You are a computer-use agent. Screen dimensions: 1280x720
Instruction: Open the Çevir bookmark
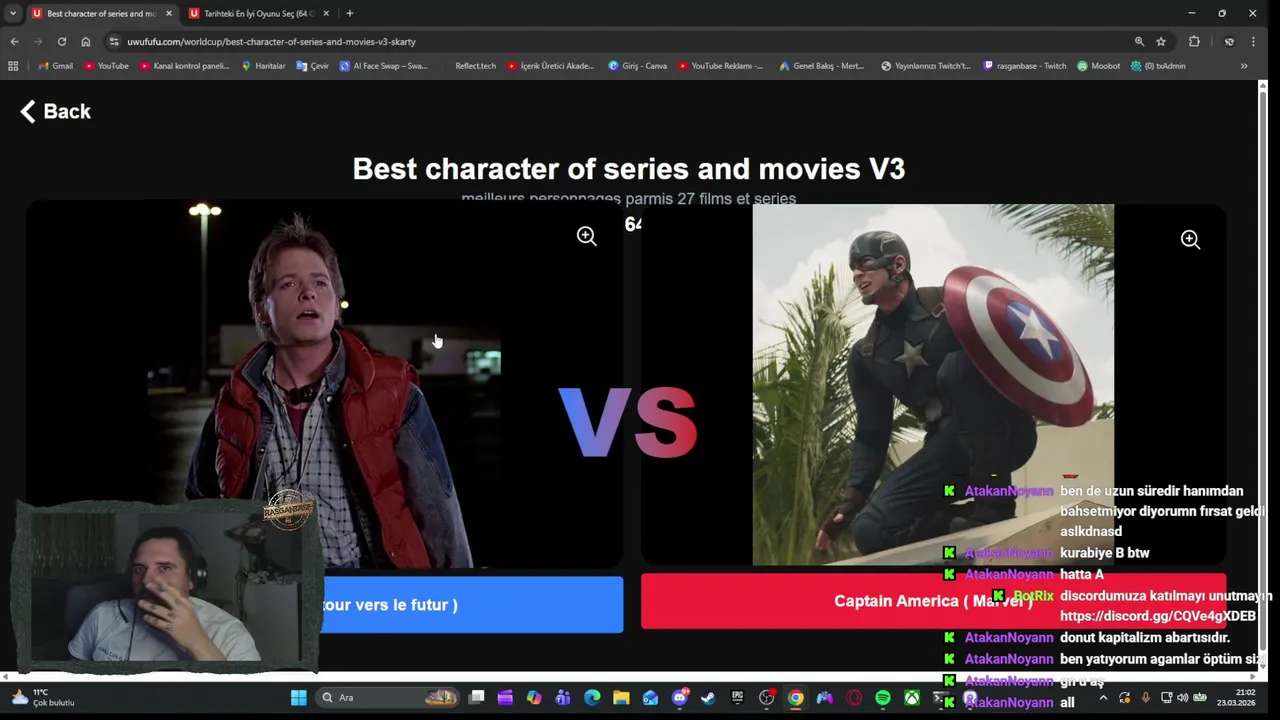pyautogui.click(x=312, y=66)
